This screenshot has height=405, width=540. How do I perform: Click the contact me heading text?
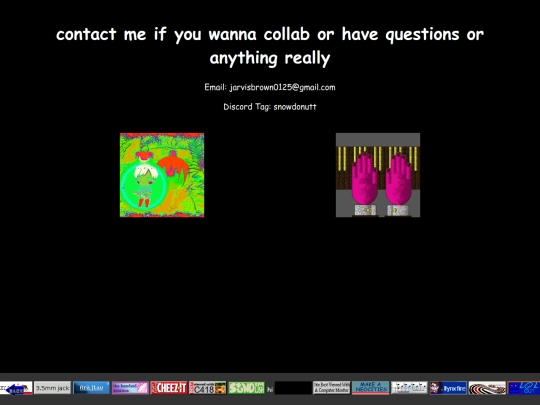tap(270, 46)
